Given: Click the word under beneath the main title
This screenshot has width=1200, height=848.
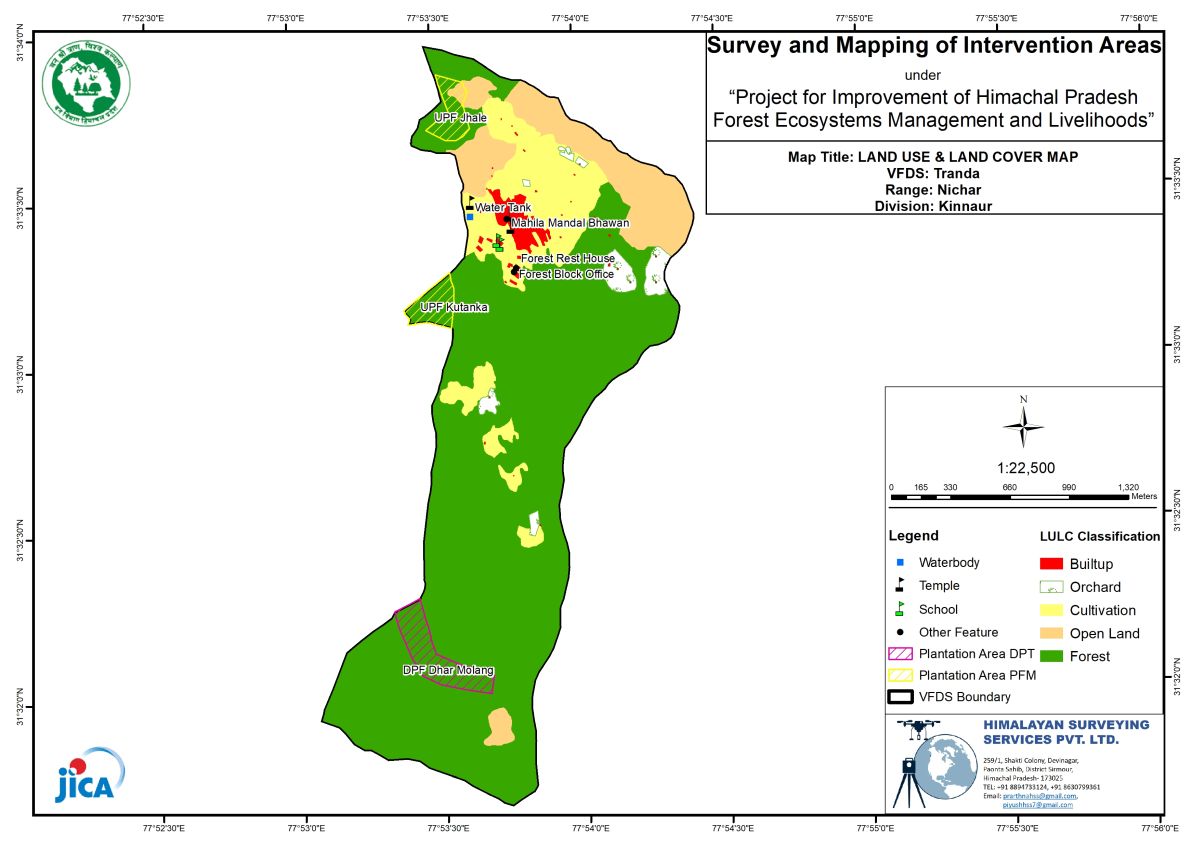Looking at the screenshot, I should coord(922,75).
